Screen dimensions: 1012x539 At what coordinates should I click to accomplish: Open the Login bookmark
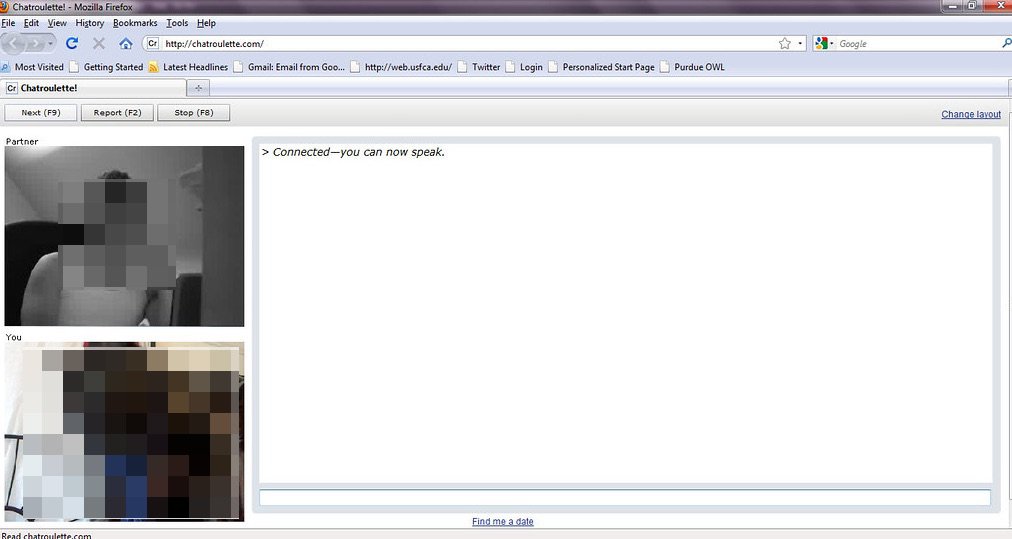click(x=524, y=66)
